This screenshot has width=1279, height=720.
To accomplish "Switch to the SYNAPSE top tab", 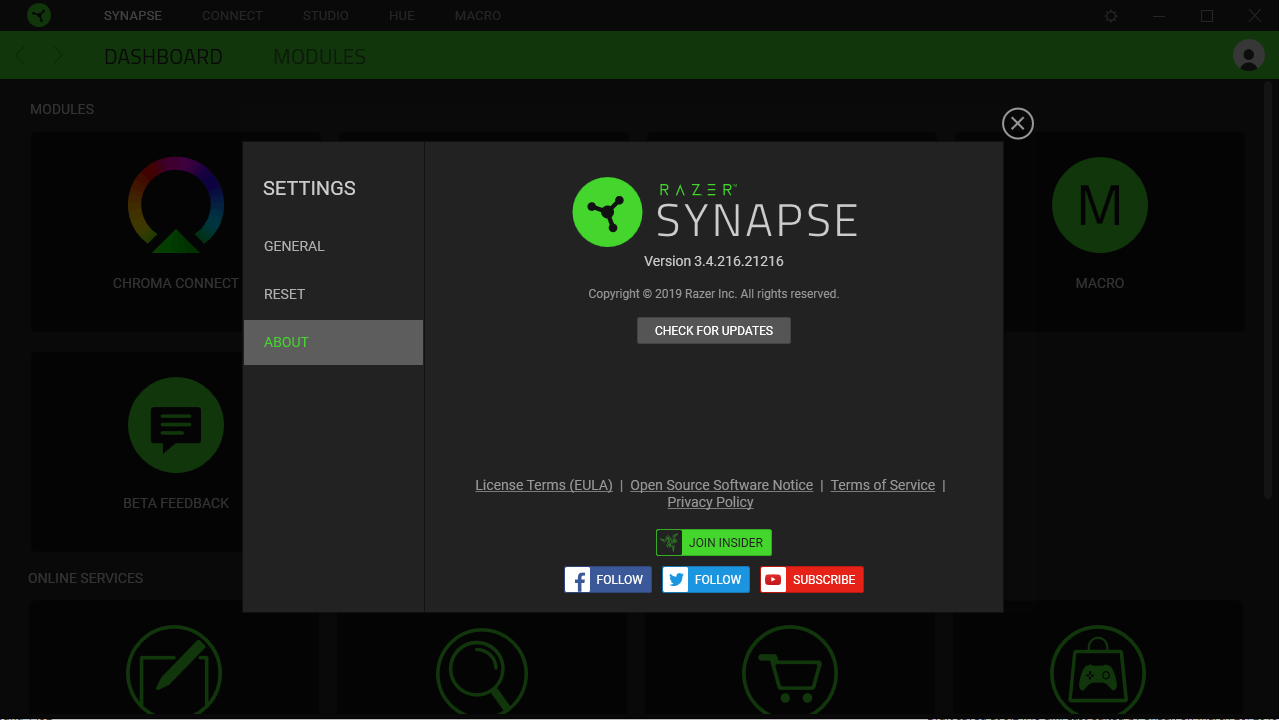I will point(133,16).
